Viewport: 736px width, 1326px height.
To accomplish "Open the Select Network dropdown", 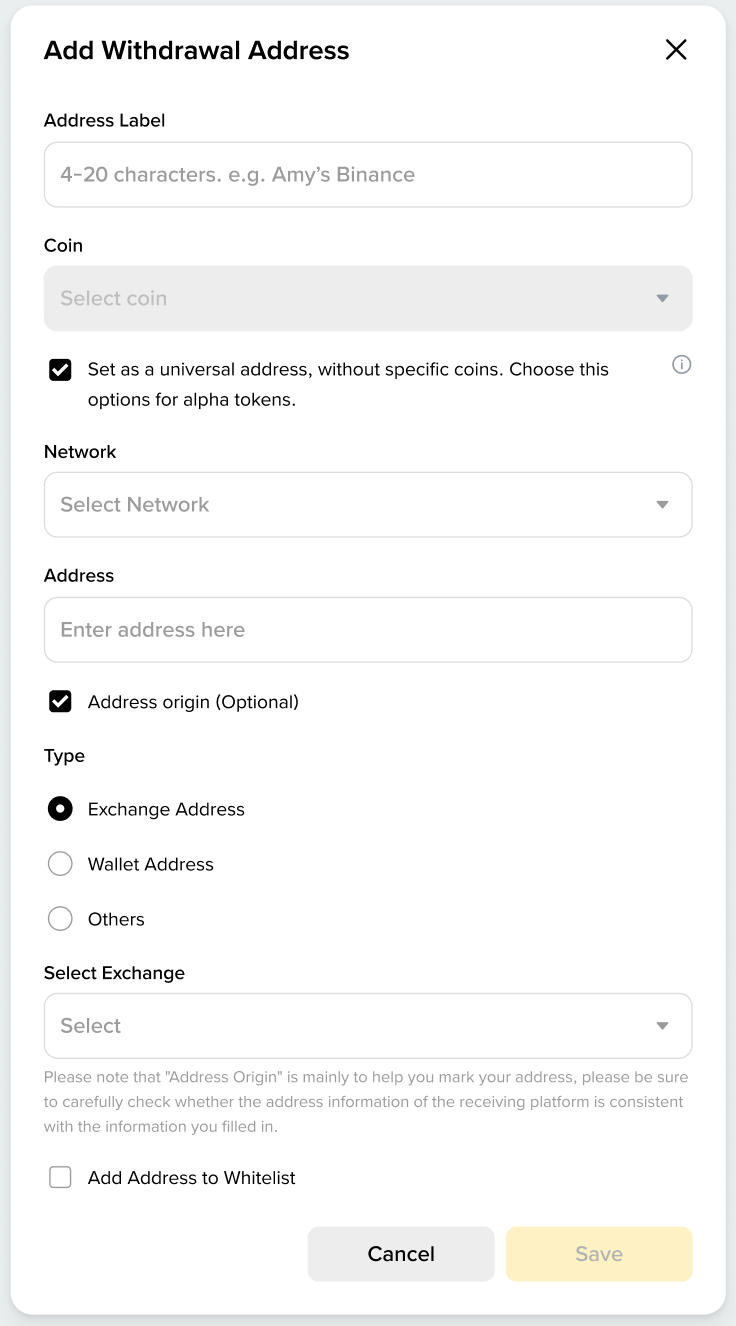I will point(368,505).
